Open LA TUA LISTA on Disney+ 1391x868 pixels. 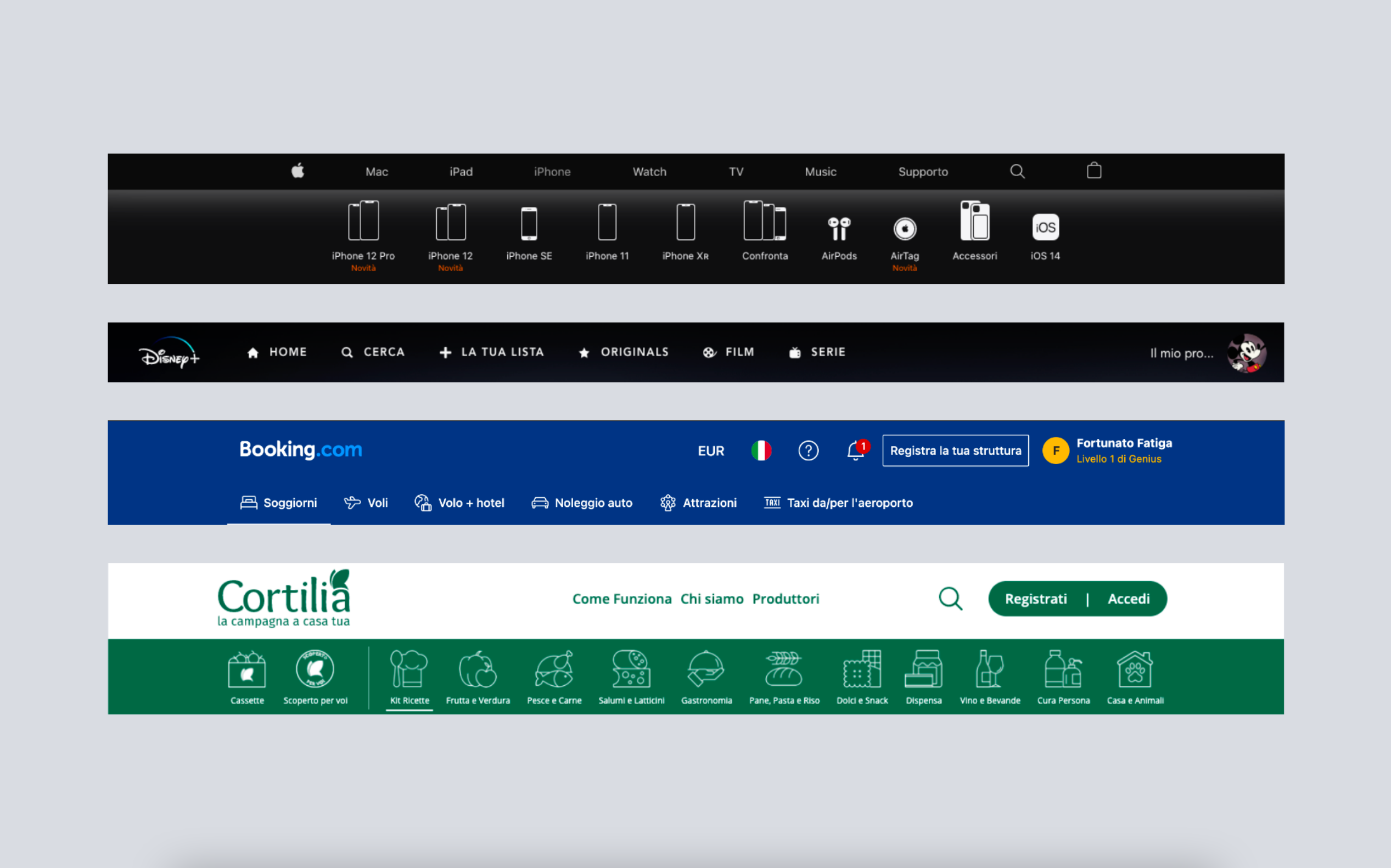pyautogui.click(x=492, y=352)
